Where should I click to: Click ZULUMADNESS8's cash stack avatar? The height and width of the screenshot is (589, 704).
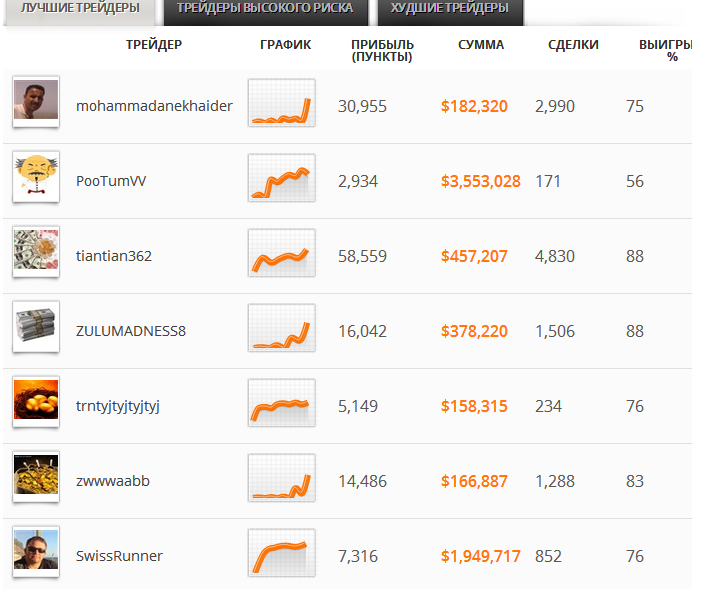[36, 327]
